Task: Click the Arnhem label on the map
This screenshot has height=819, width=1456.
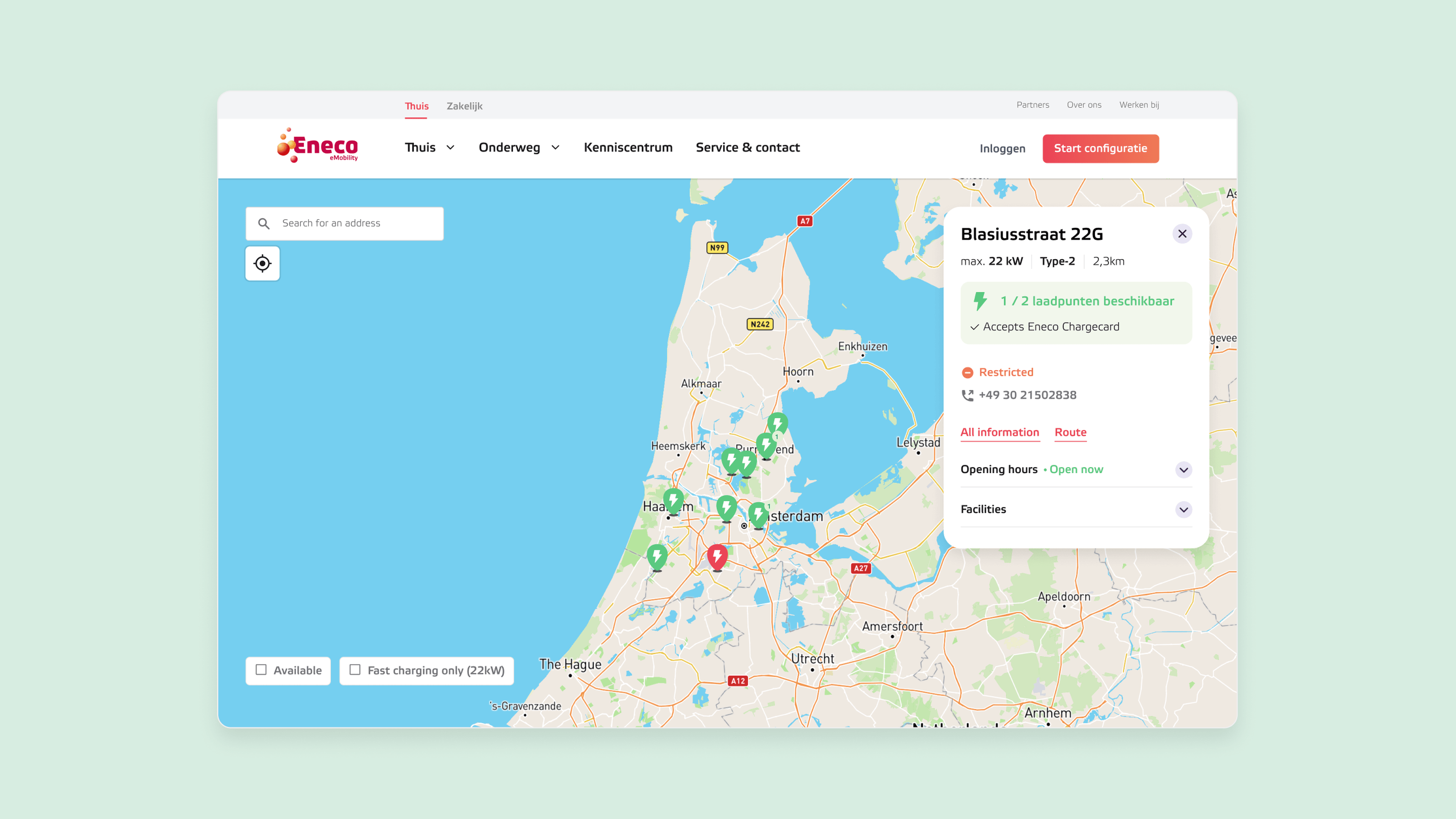Action: pos(1047,713)
